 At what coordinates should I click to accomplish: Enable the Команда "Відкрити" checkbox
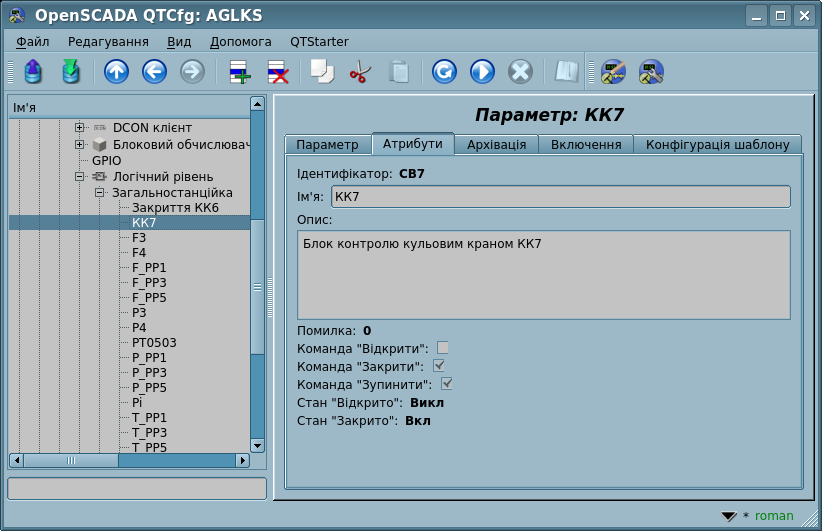pyautogui.click(x=443, y=348)
